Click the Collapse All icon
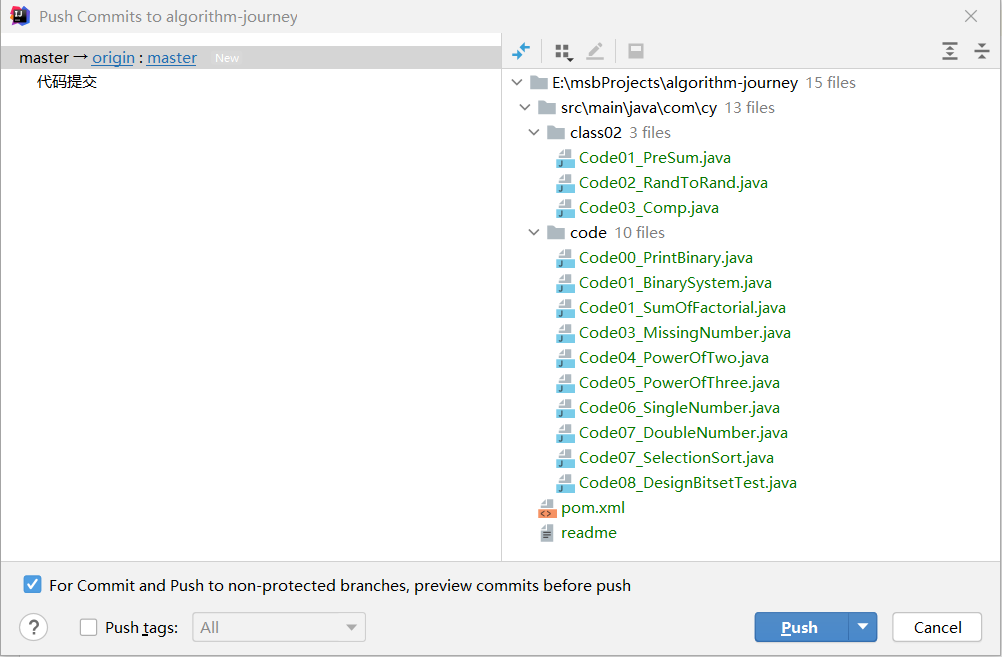This screenshot has width=1002, height=657. click(981, 51)
